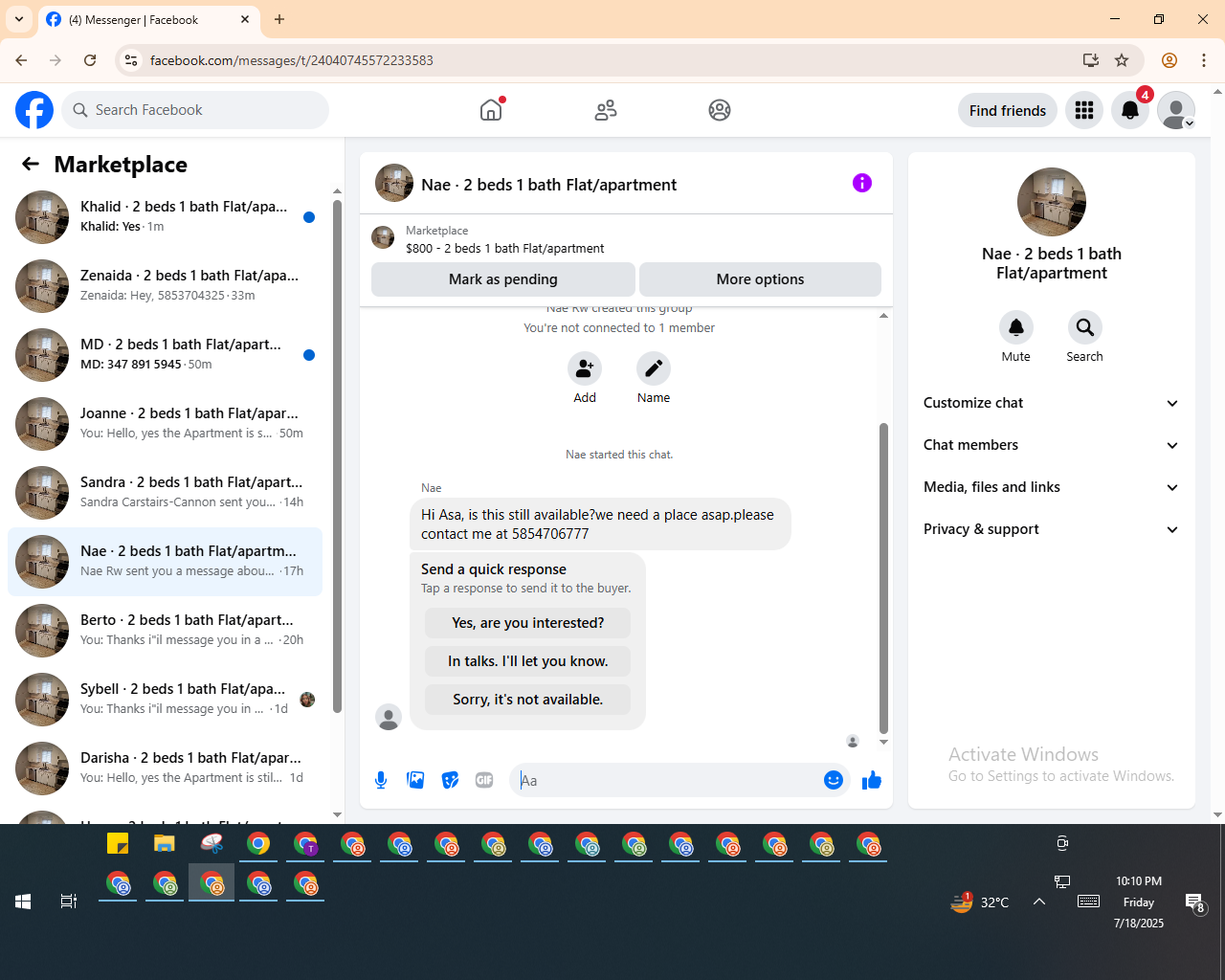Mute the conversation via the bell icon
This screenshot has height=980, width=1225.
coord(1016,327)
